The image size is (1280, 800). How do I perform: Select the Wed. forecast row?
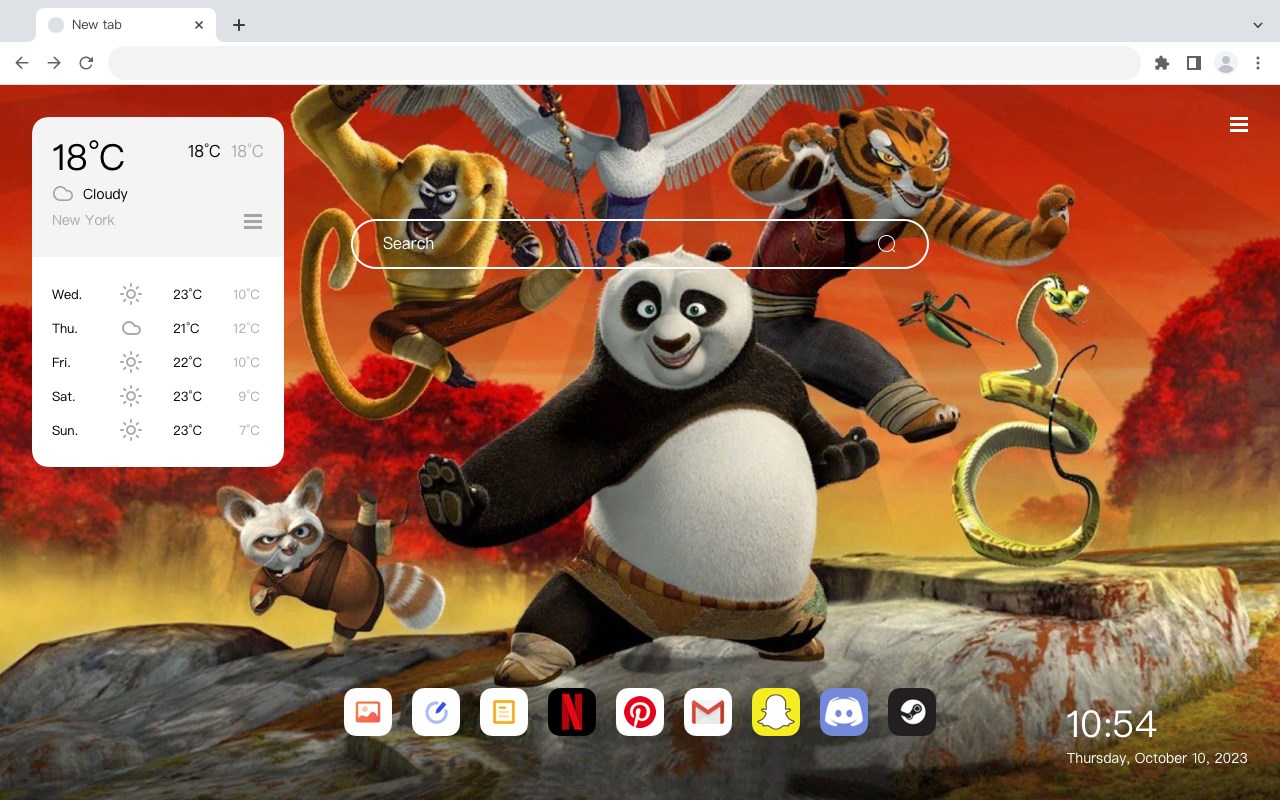click(158, 294)
